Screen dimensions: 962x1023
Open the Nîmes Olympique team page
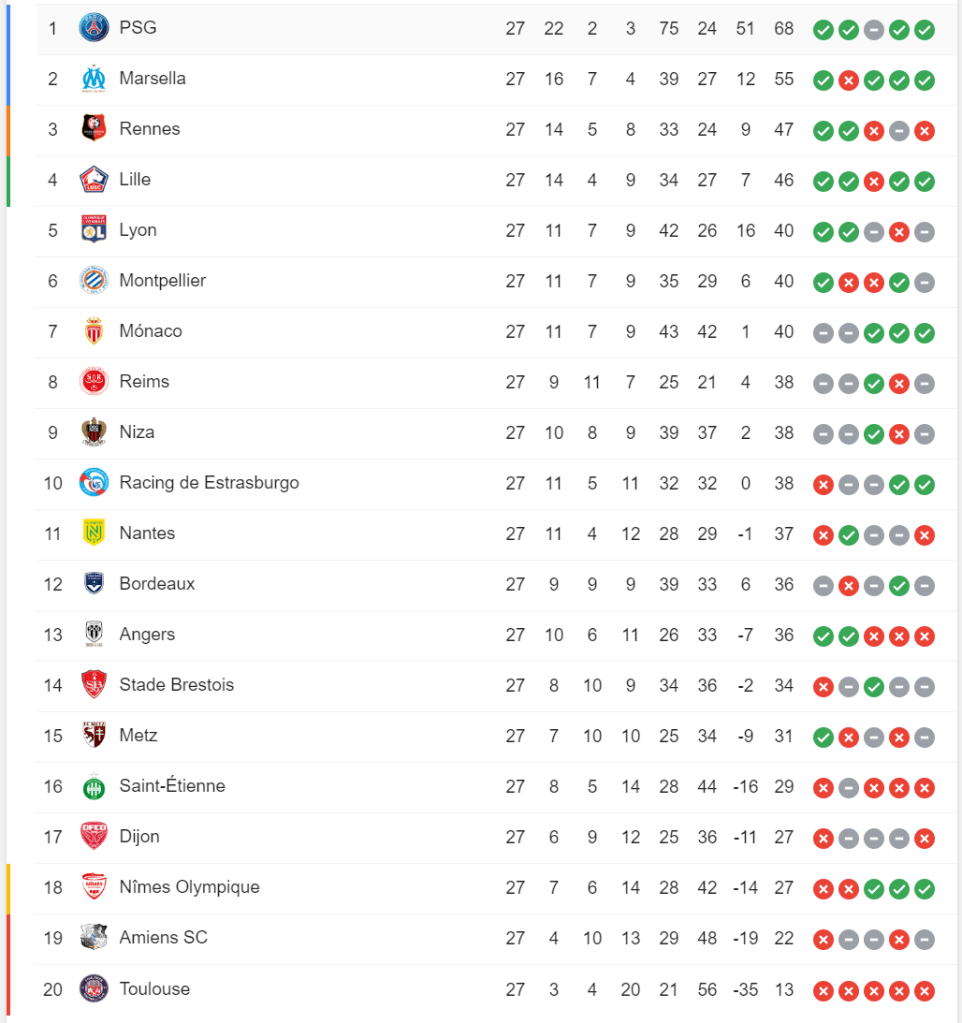[189, 887]
